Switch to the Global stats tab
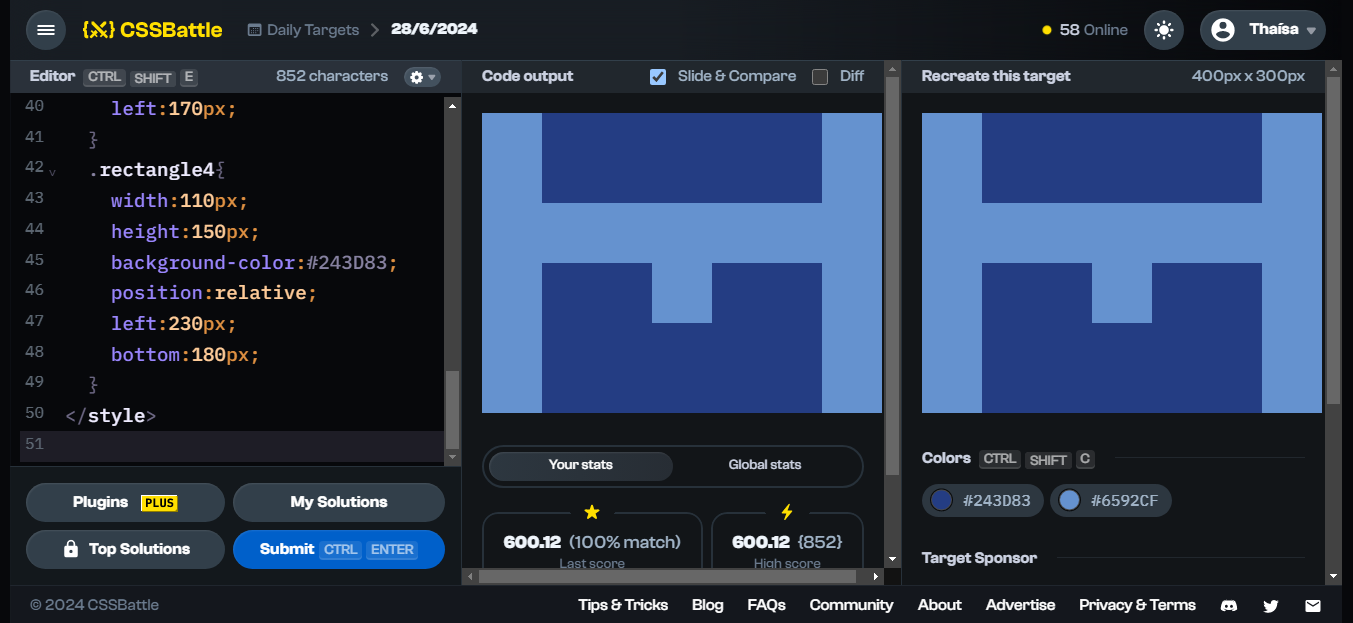Image resolution: width=1353 pixels, height=623 pixels. [x=765, y=466]
